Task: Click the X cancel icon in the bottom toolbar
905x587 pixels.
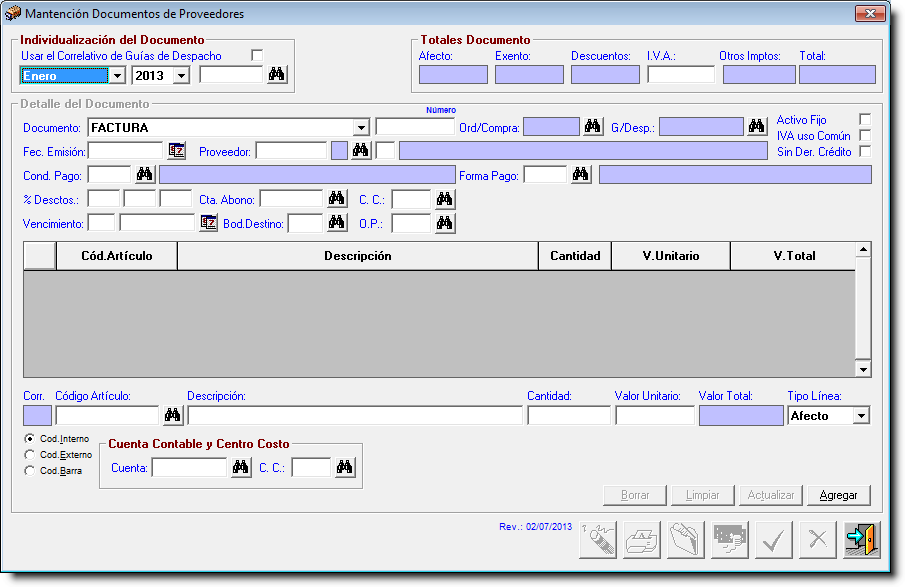Action: [x=818, y=540]
